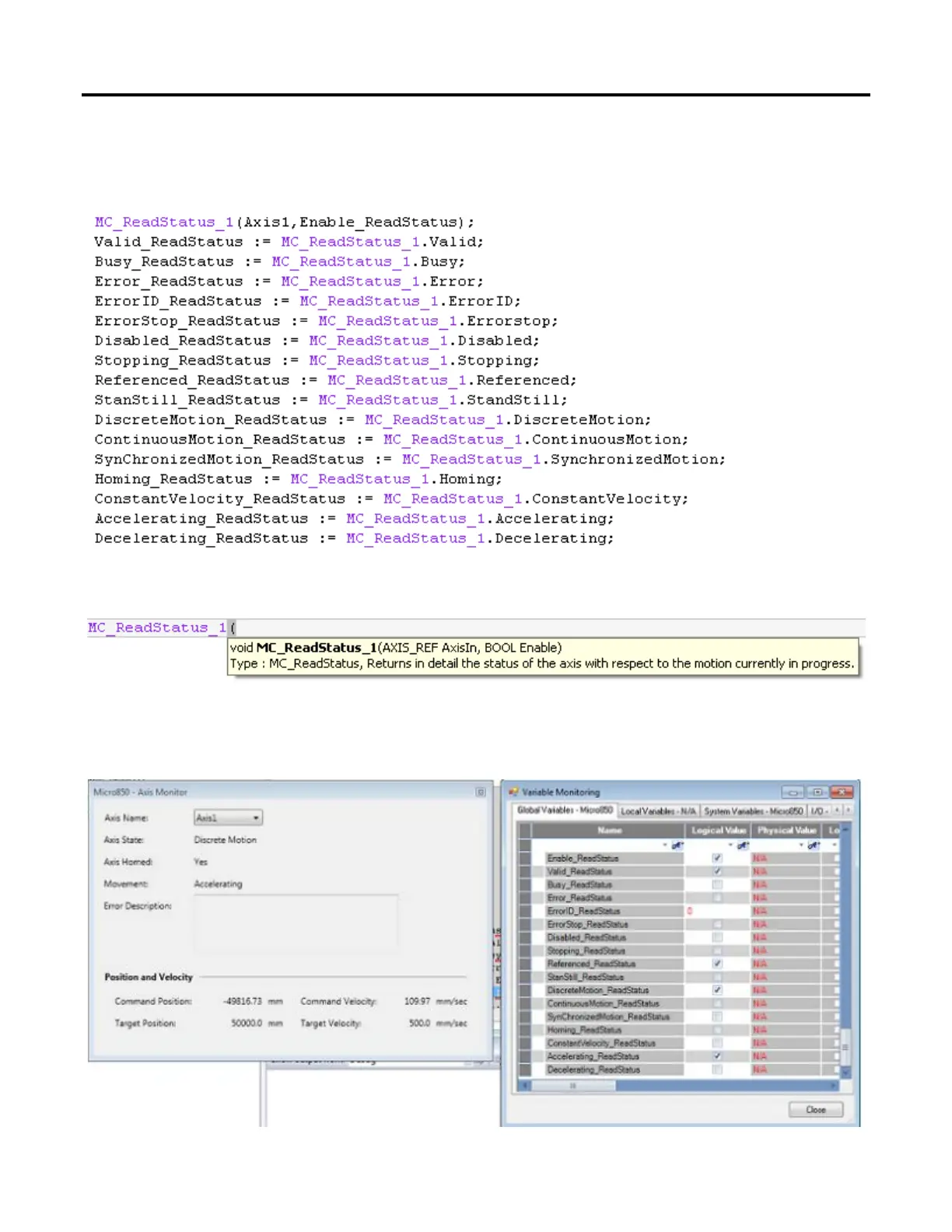The image size is (952, 1232).
Task: Click the Physical Value column filter icon
Action: (x=813, y=845)
